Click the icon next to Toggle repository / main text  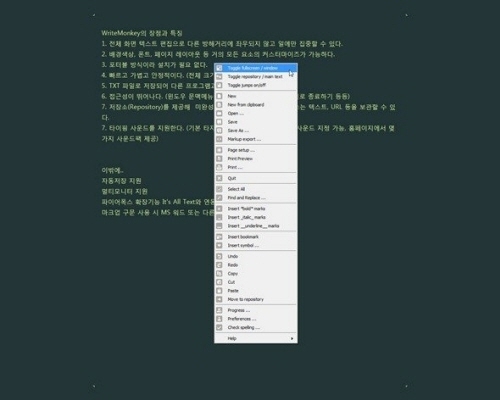[x=219, y=77]
